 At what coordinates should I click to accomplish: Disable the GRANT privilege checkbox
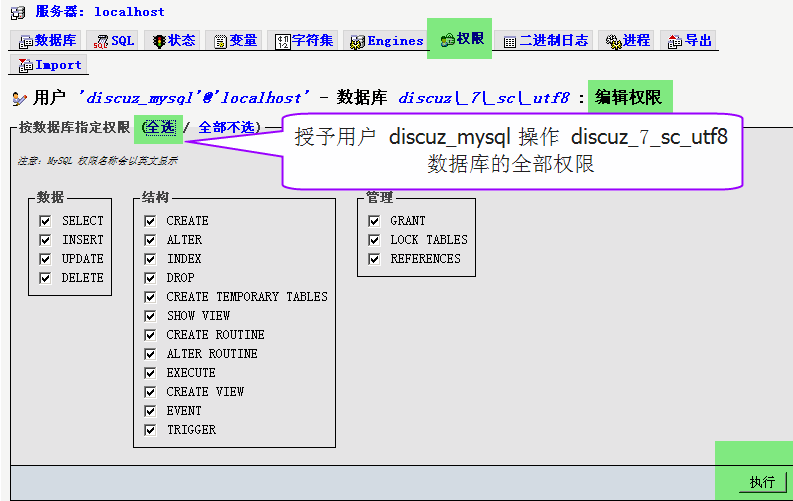click(374, 221)
